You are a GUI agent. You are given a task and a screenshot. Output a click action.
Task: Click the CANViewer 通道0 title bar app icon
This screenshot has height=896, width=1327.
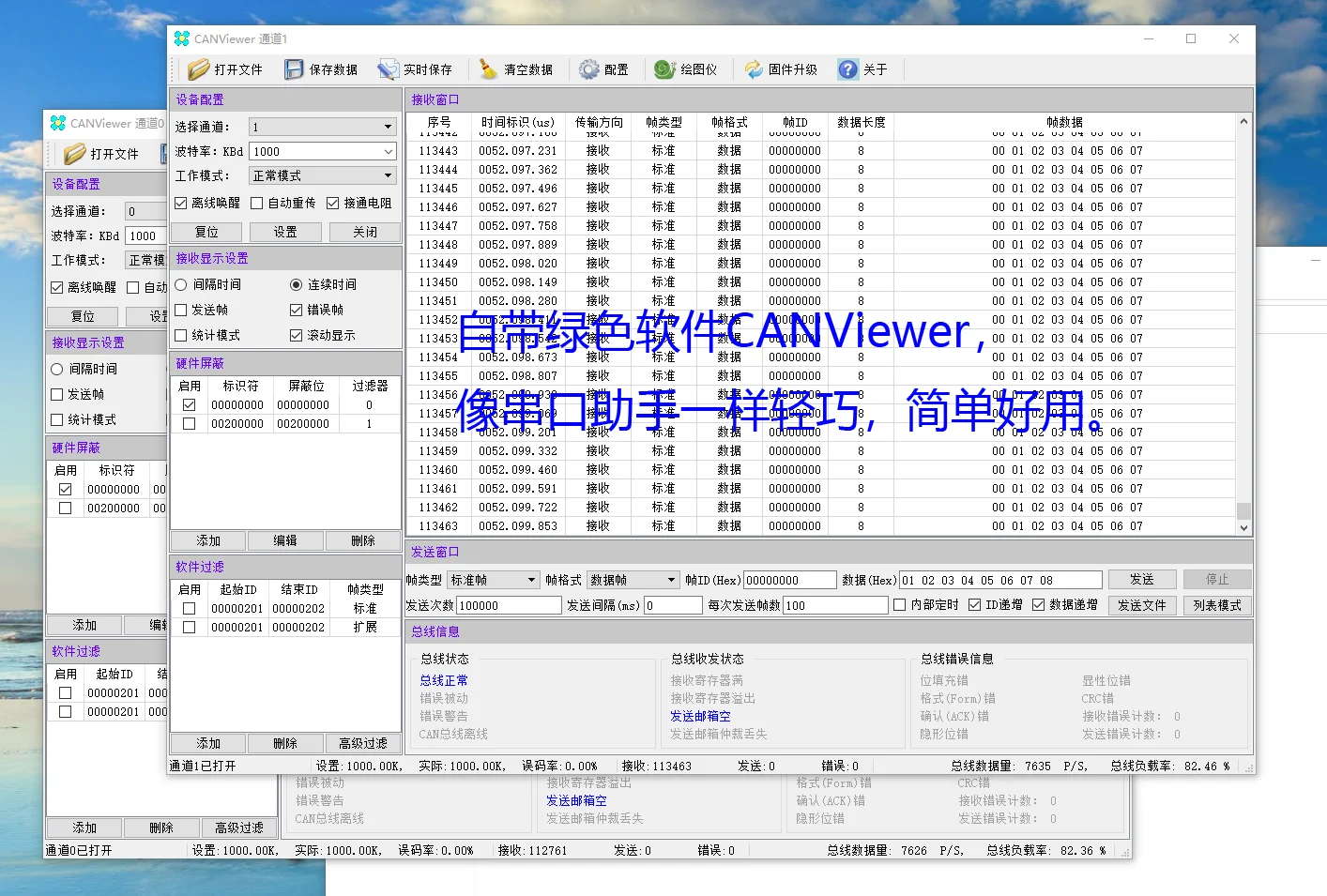pyautogui.click(x=58, y=123)
